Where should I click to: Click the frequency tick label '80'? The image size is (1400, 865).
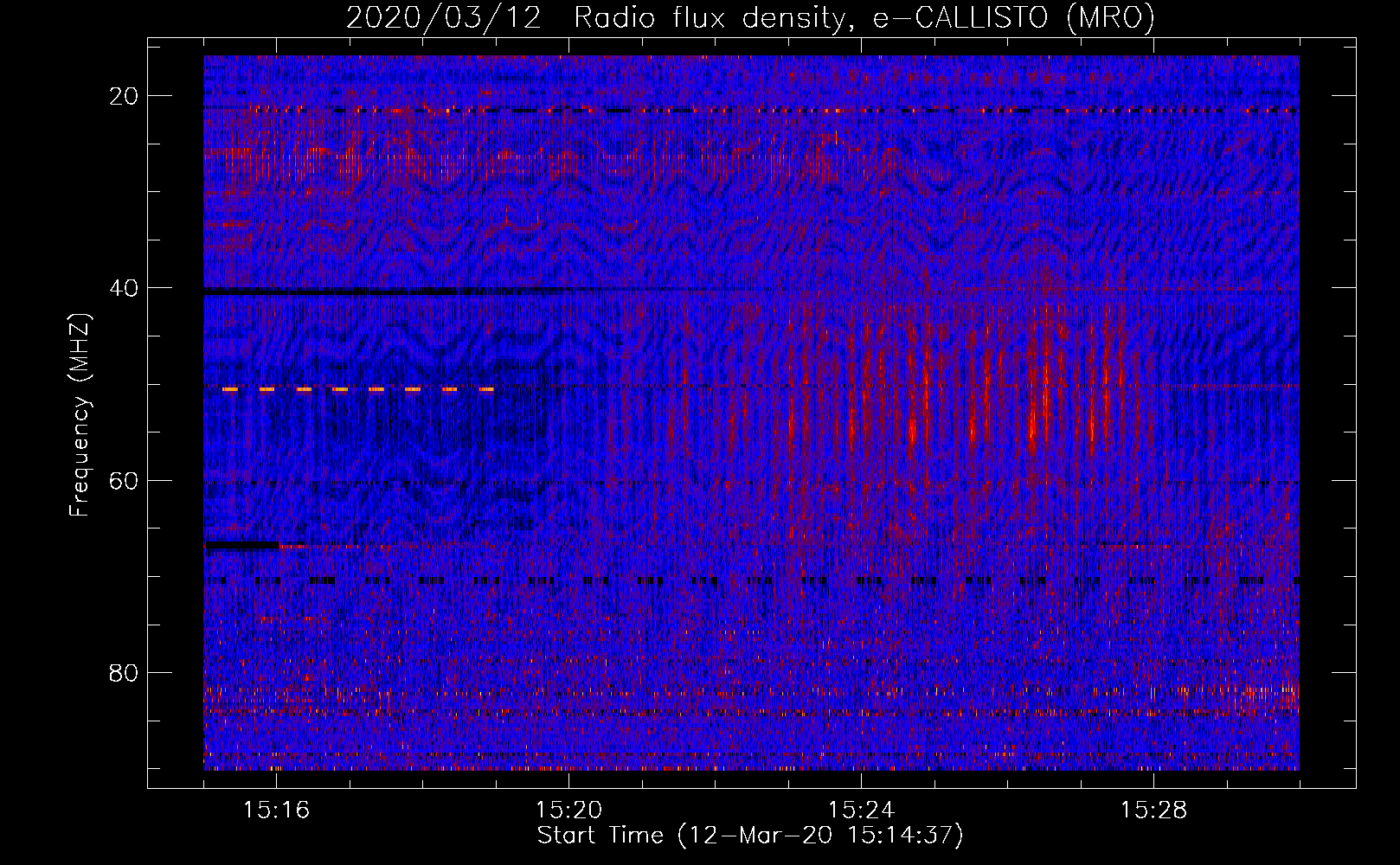click(x=124, y=672)
